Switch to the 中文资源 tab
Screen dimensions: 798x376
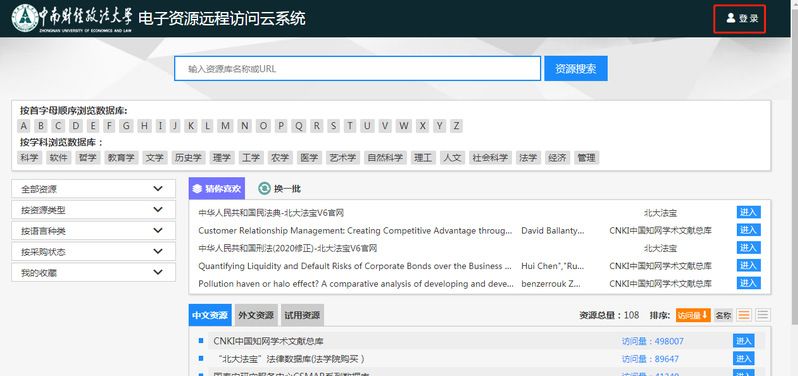click(210, 315)
